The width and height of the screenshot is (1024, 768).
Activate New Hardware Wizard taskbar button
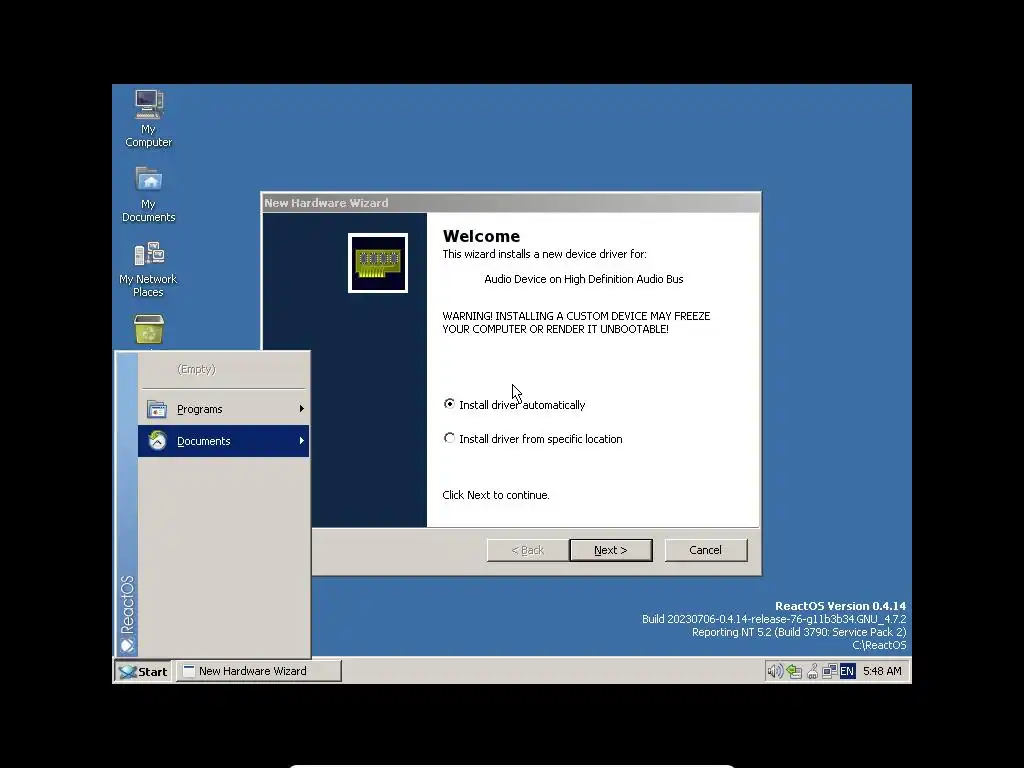pos(259,671)
